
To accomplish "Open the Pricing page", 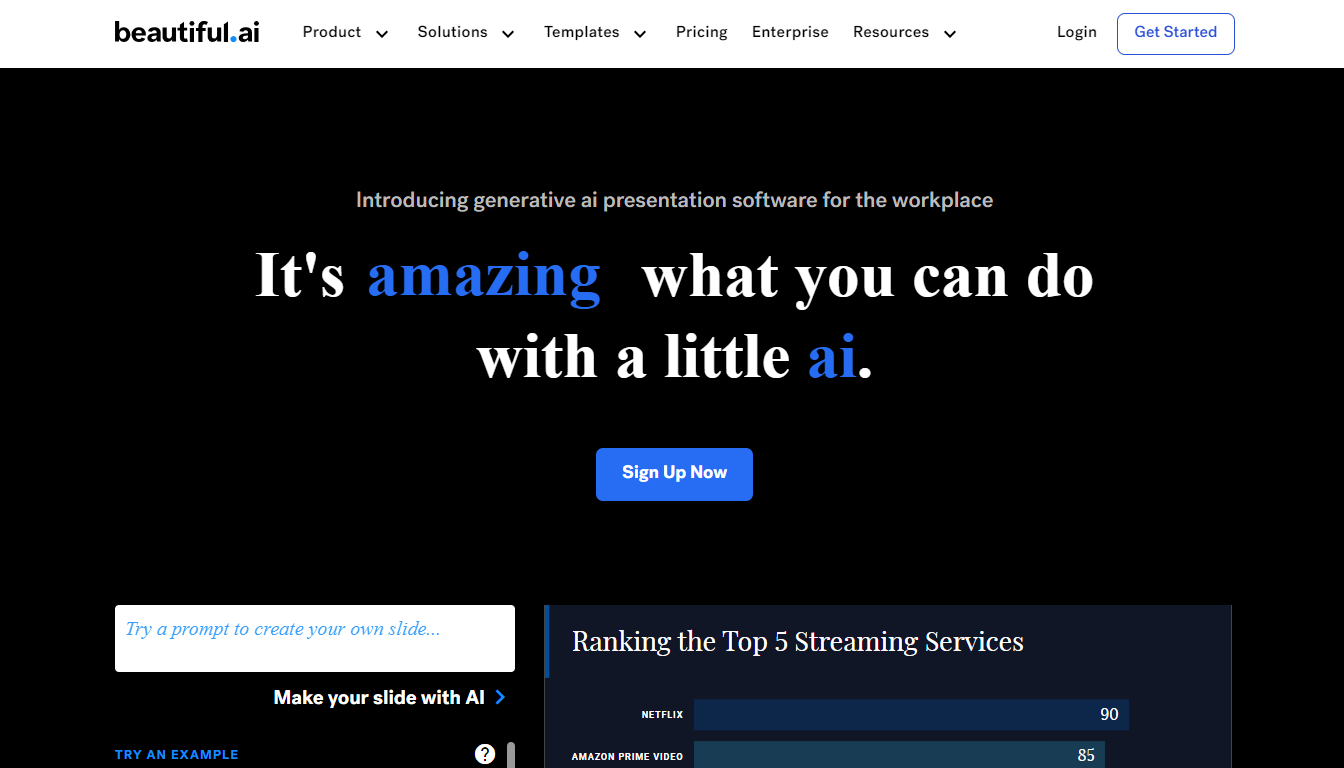I will [701, 32].
